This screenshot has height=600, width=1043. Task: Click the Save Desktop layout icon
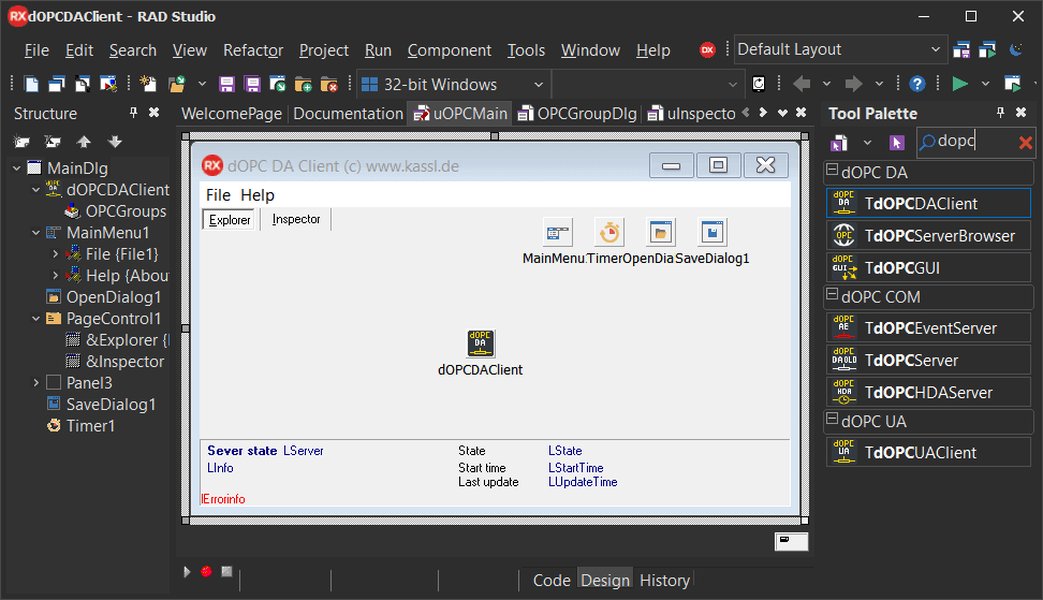[961, 50]
